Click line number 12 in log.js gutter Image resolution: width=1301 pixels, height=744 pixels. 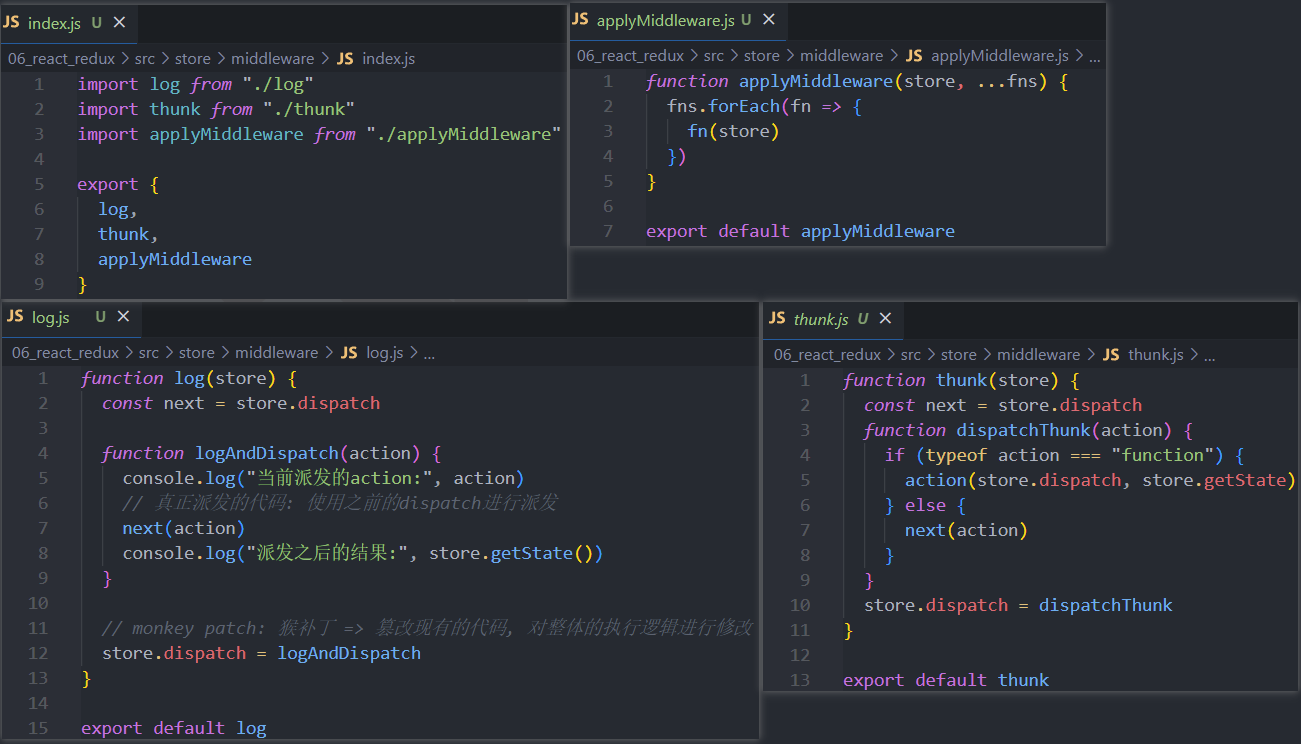click(38, 653)
